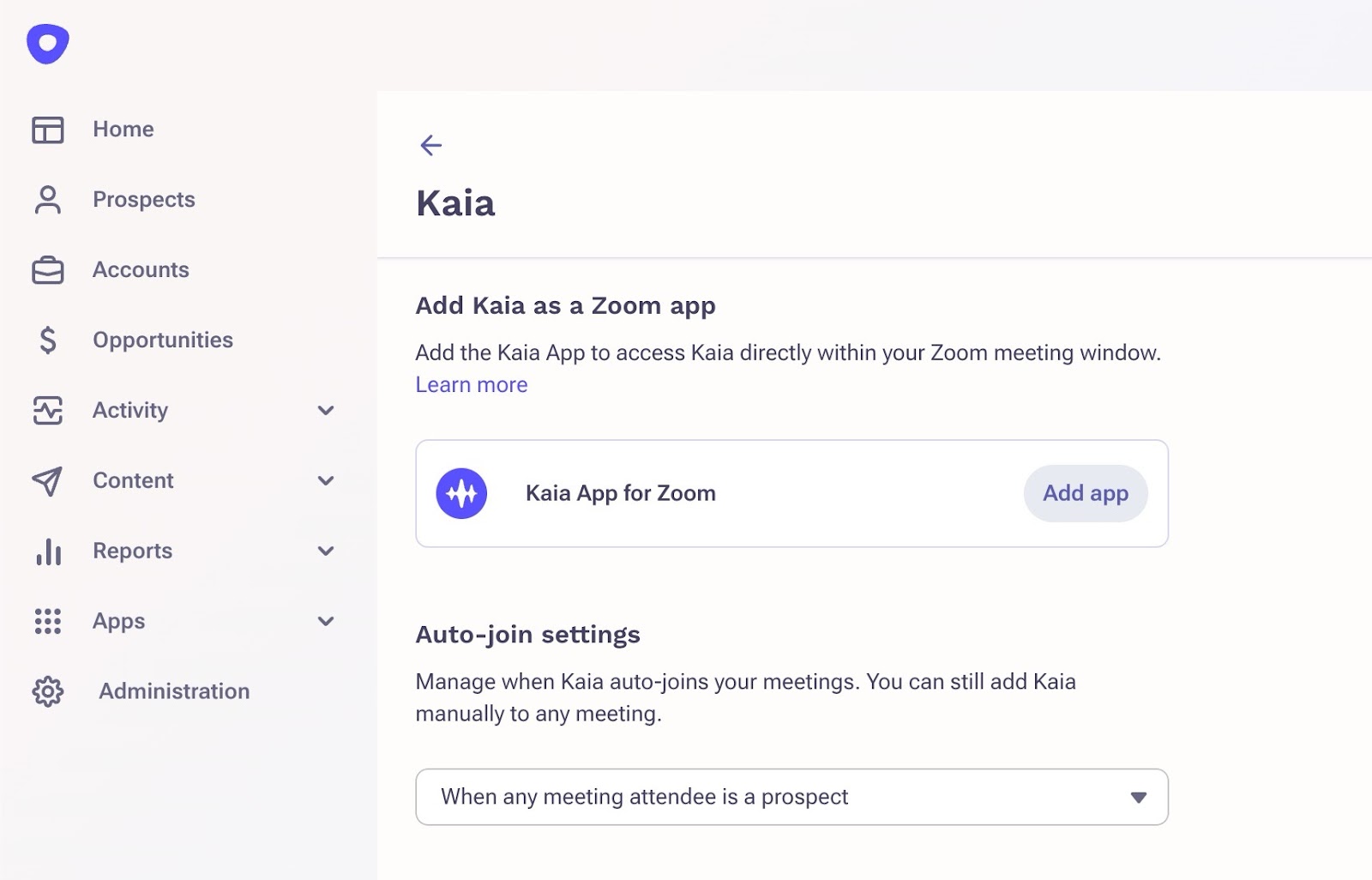Click the Activity pulse icon

tap(48, 411)
